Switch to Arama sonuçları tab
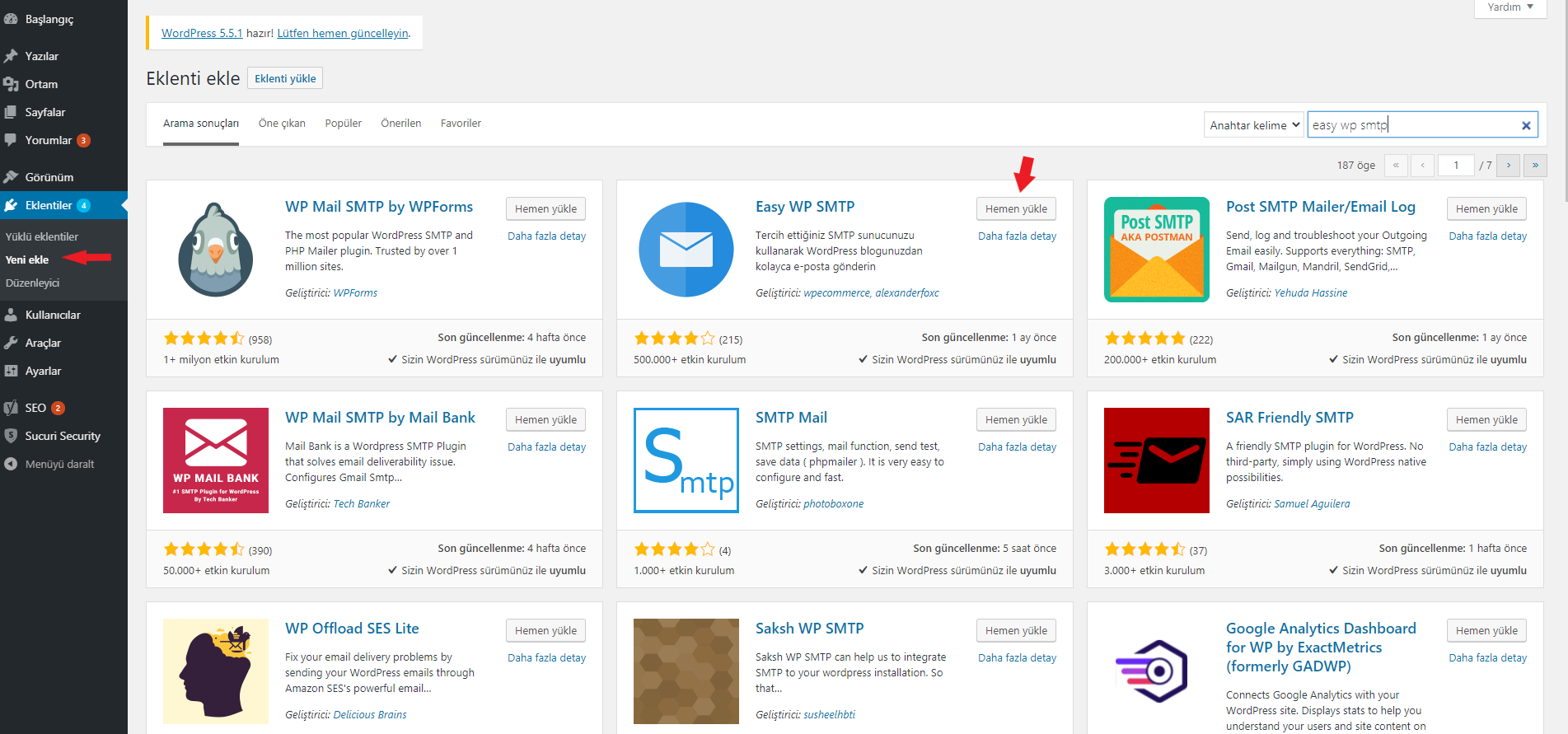This screenshot has width=1568, height=734. coord(201,124)
